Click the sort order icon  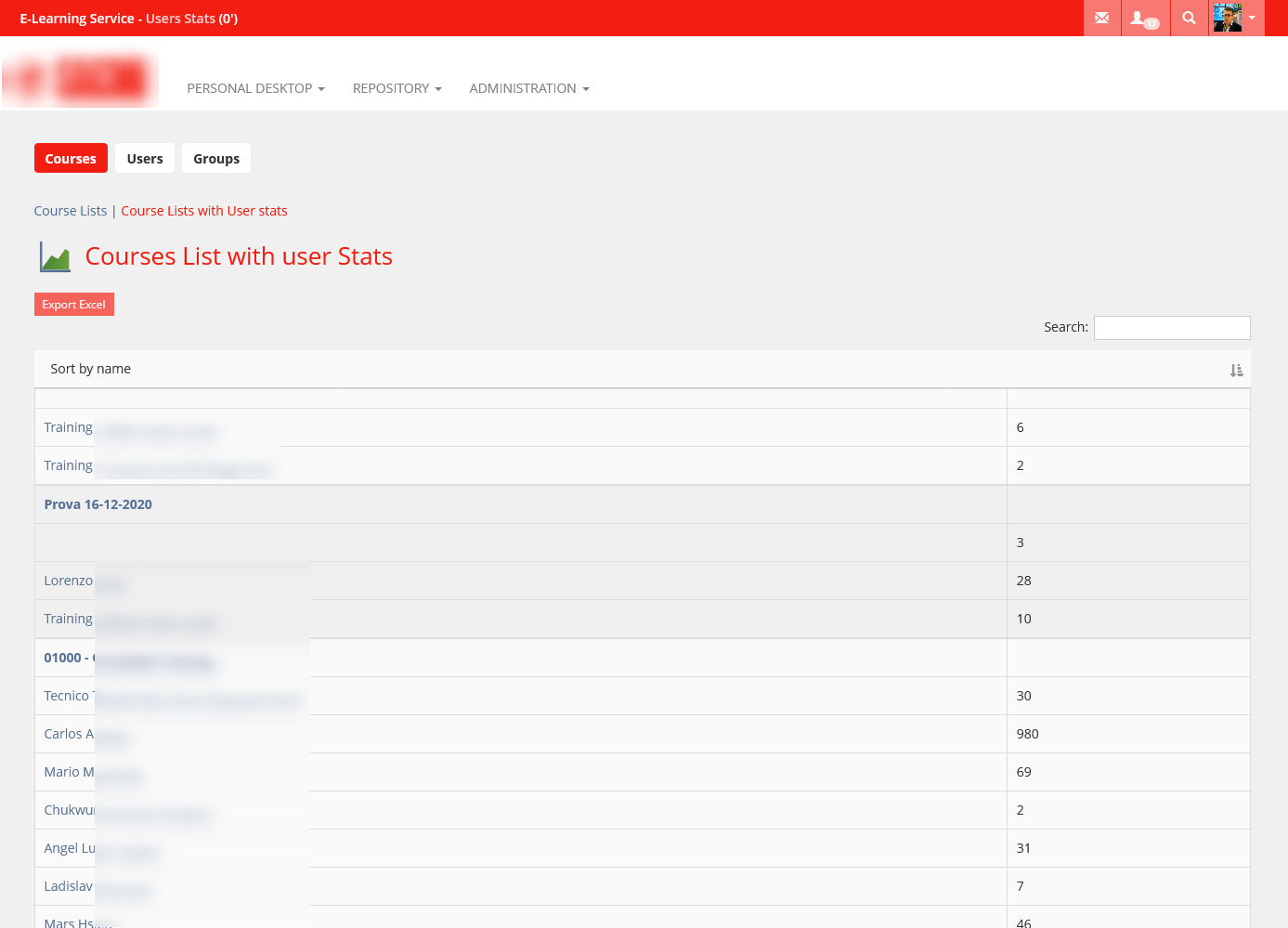[x=1236, y=371]
